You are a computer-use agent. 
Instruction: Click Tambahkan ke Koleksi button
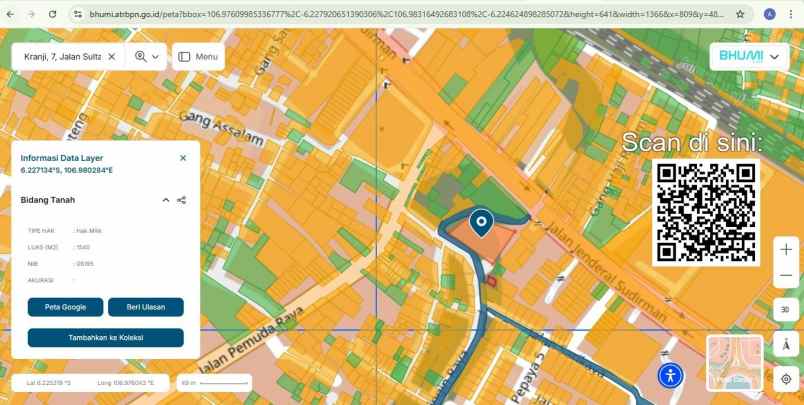[105, 338]
